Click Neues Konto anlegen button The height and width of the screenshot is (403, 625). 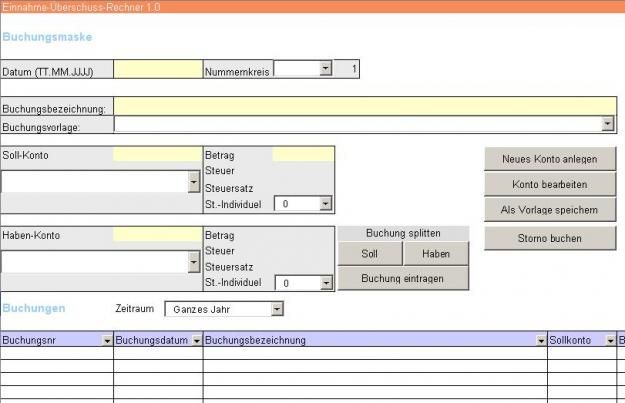point(550,159)
